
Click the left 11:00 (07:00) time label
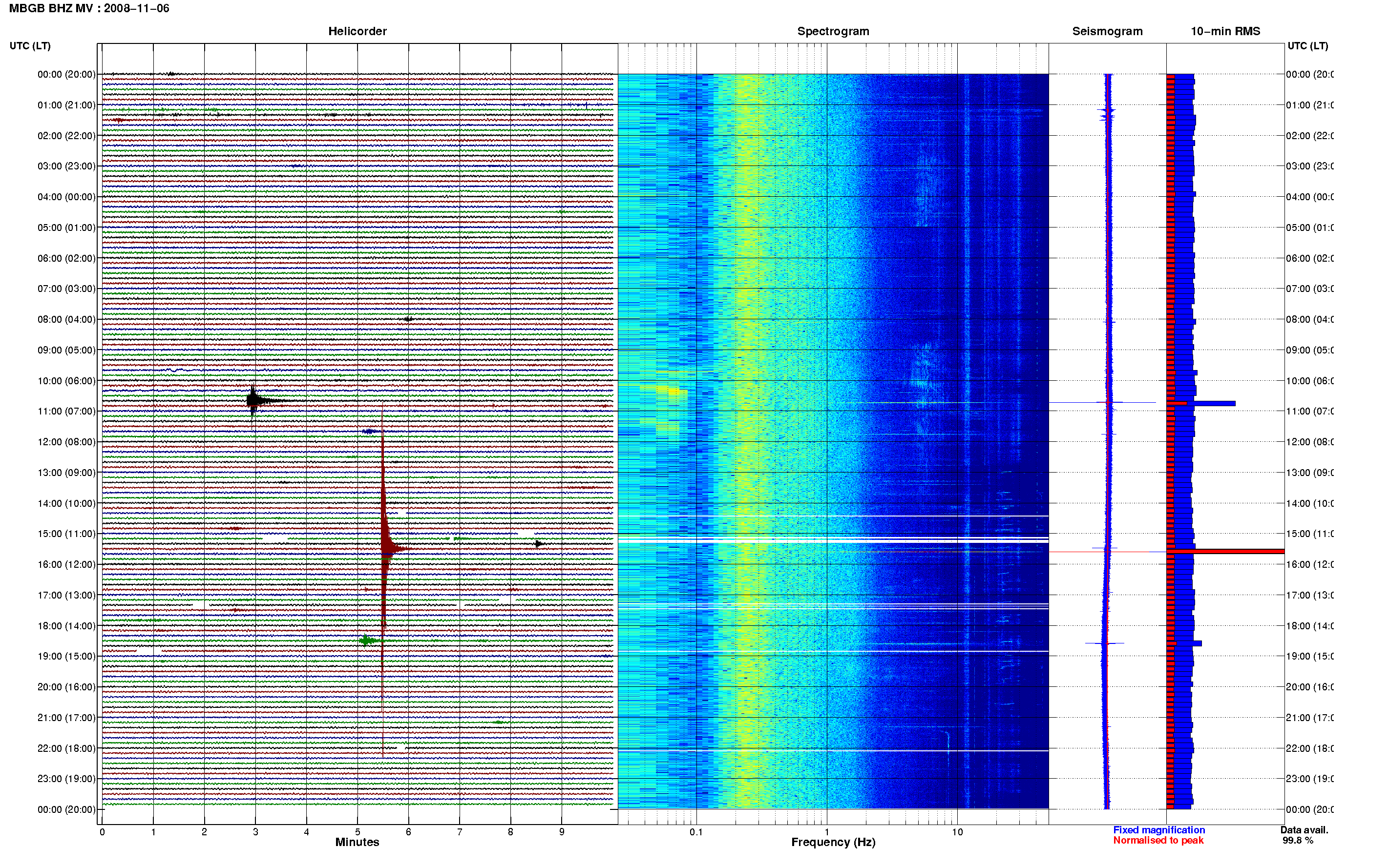click(66, 411)
